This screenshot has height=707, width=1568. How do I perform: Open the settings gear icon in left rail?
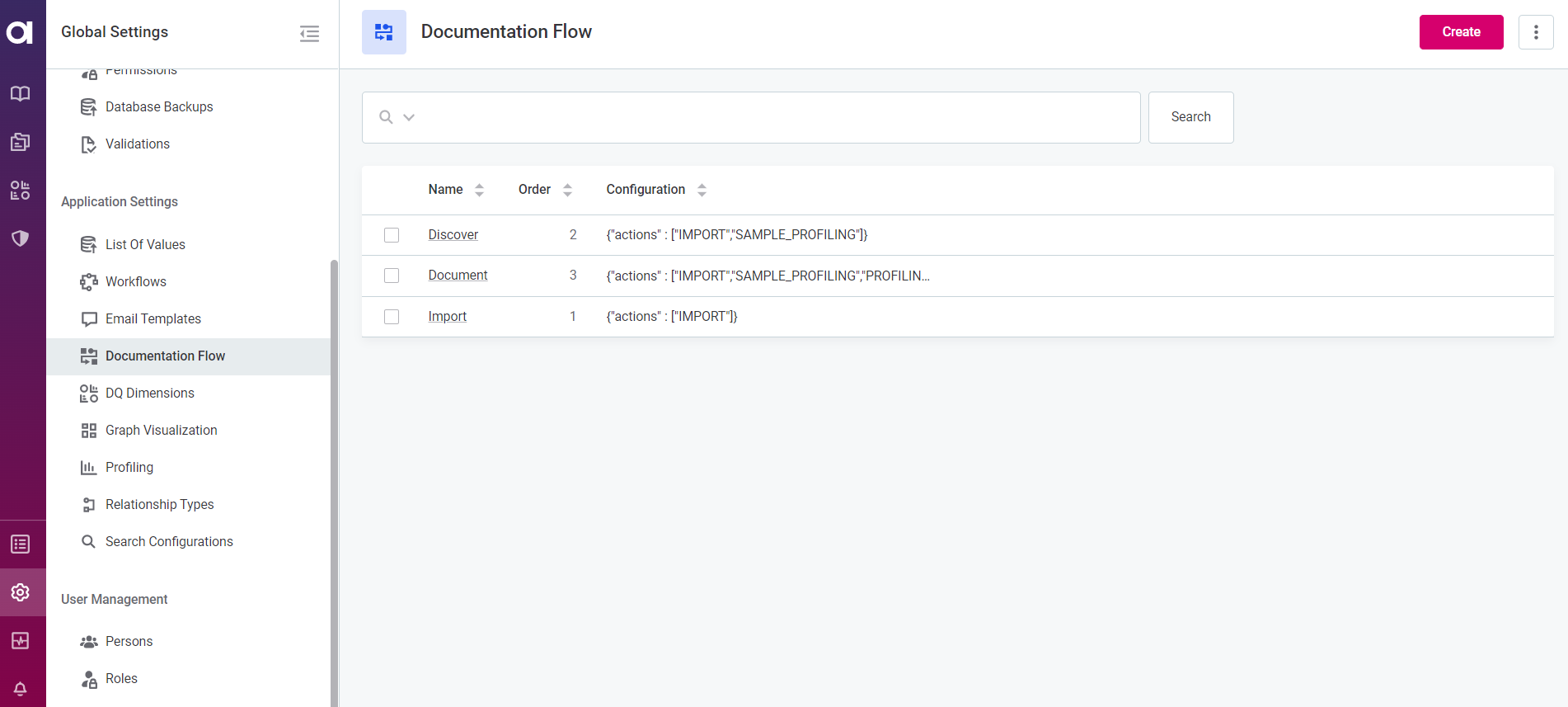click(x=21, y=592)
